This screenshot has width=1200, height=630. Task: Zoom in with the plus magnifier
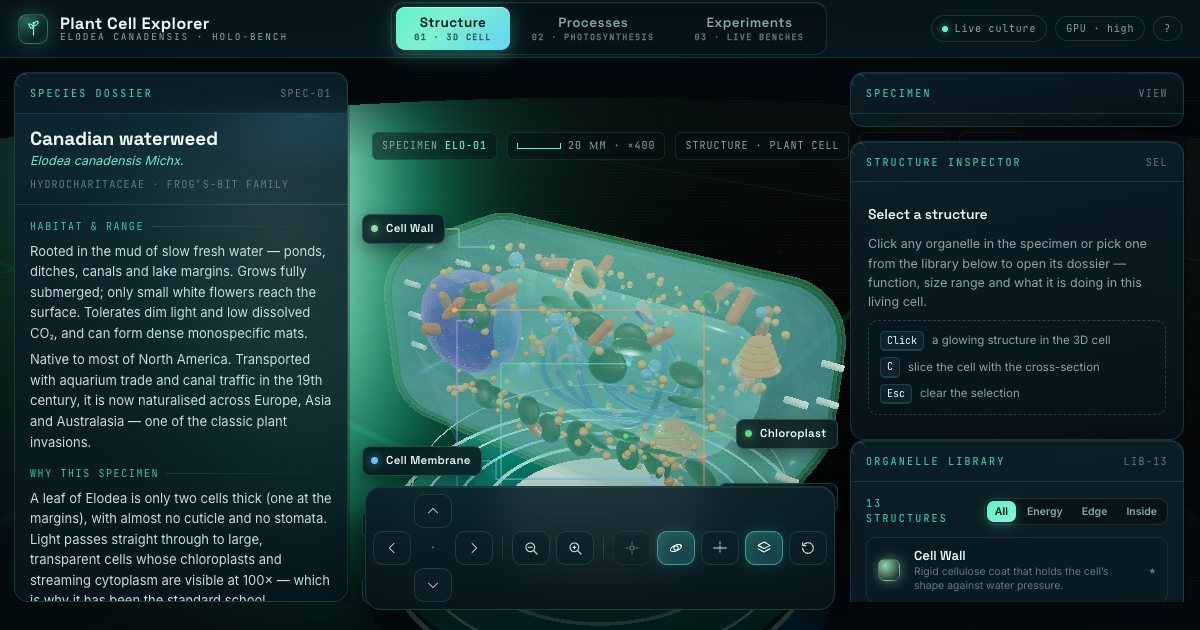pyautogui.click(x=575, y=548)
